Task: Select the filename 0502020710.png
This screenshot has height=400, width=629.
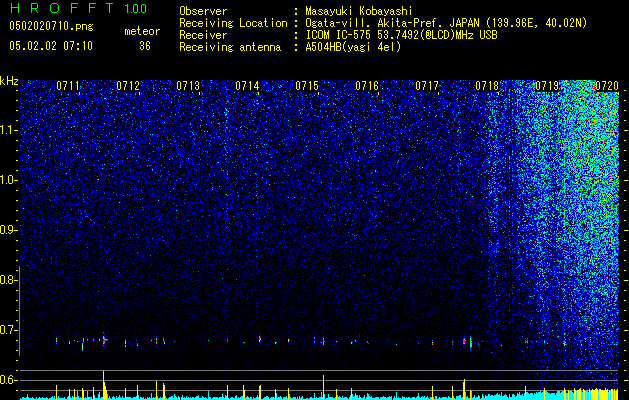Action: [51, 26]
